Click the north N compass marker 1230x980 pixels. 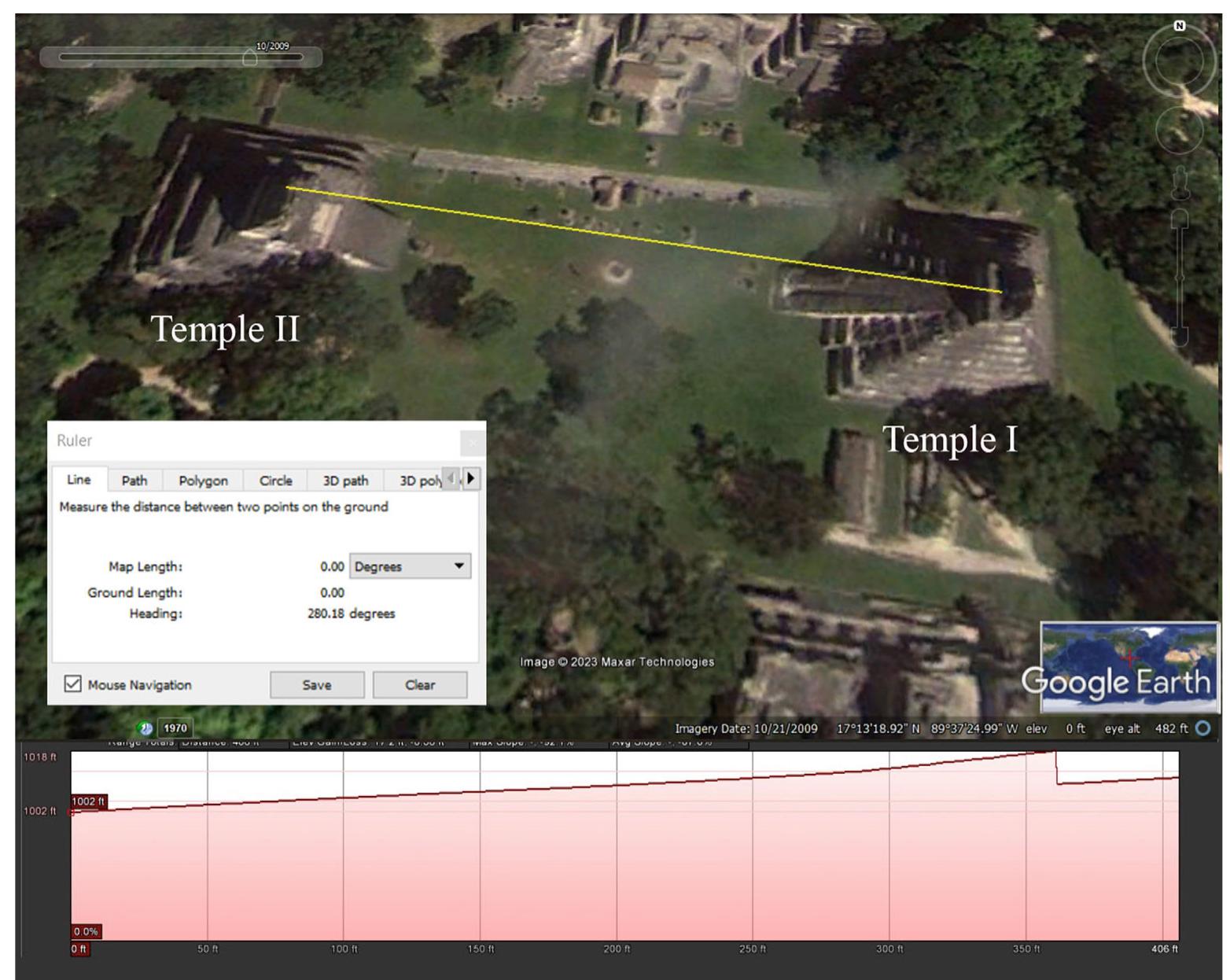point(1180,26)
